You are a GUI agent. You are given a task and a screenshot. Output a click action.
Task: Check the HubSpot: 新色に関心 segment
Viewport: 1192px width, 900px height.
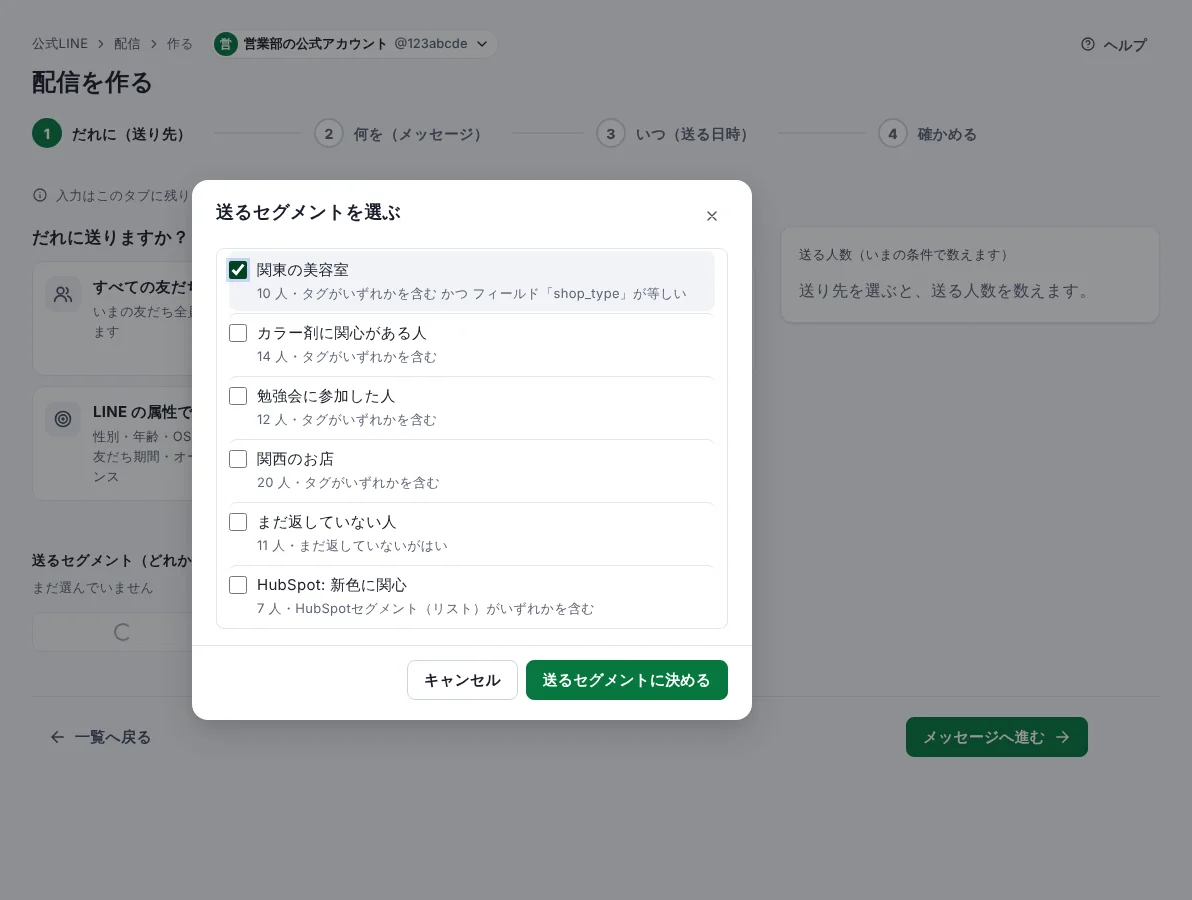pos(238,585)
